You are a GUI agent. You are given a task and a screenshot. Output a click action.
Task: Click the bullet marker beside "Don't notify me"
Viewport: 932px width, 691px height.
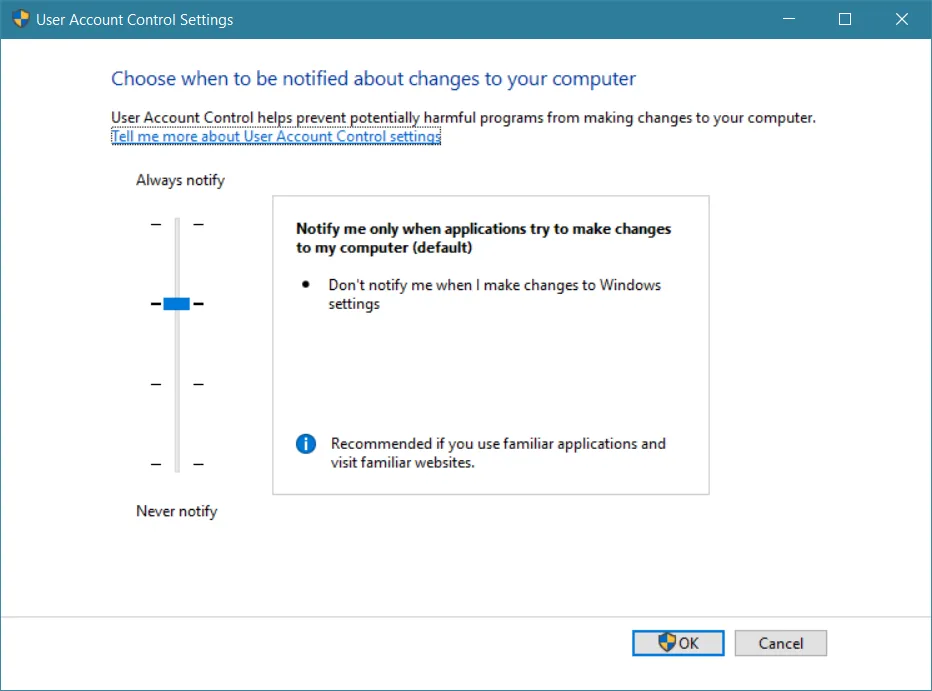pos(306,285)
